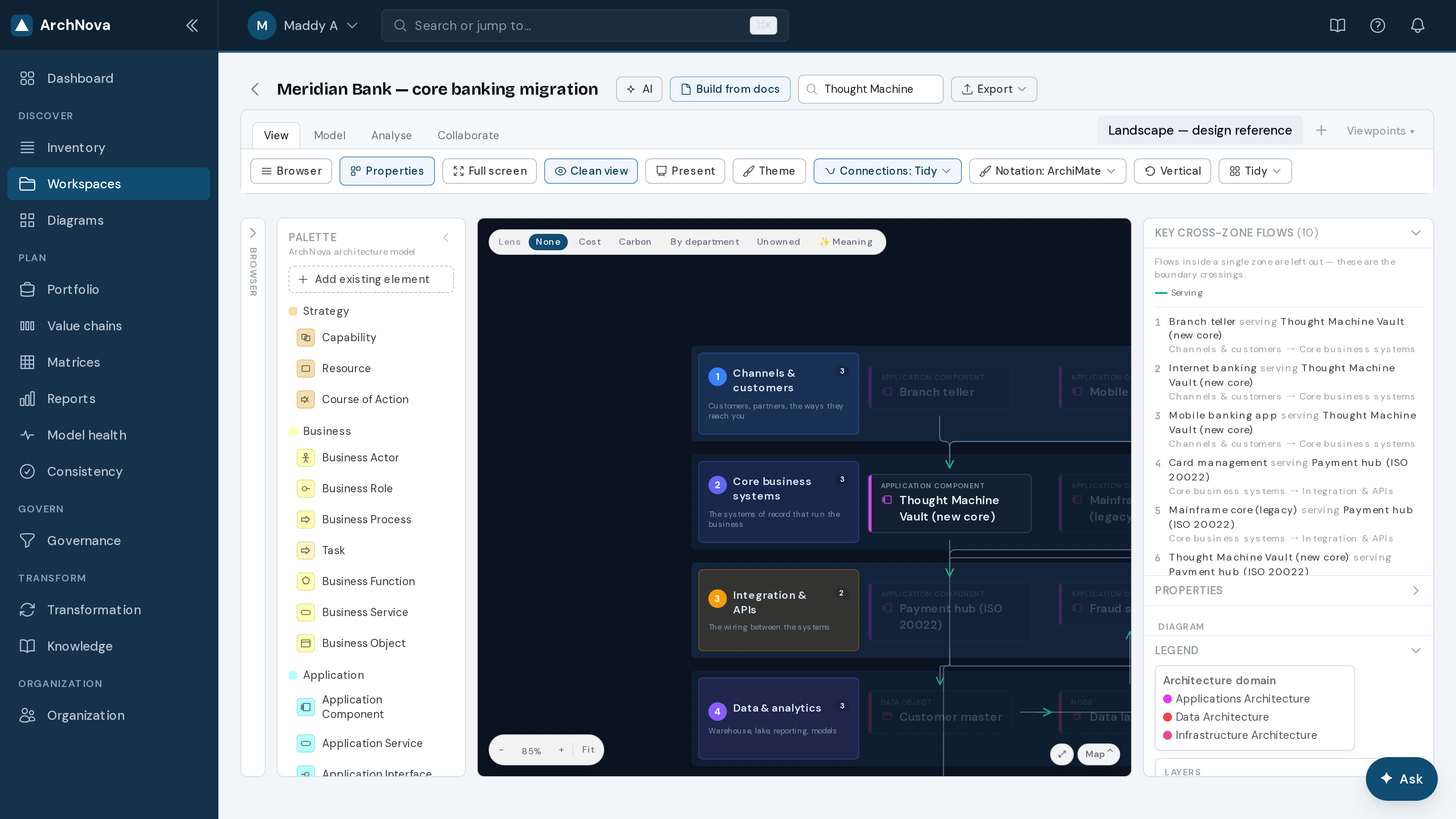Select the Business Service element icon
Viewport: 1456px width, 819px height.
pos(306,613)
